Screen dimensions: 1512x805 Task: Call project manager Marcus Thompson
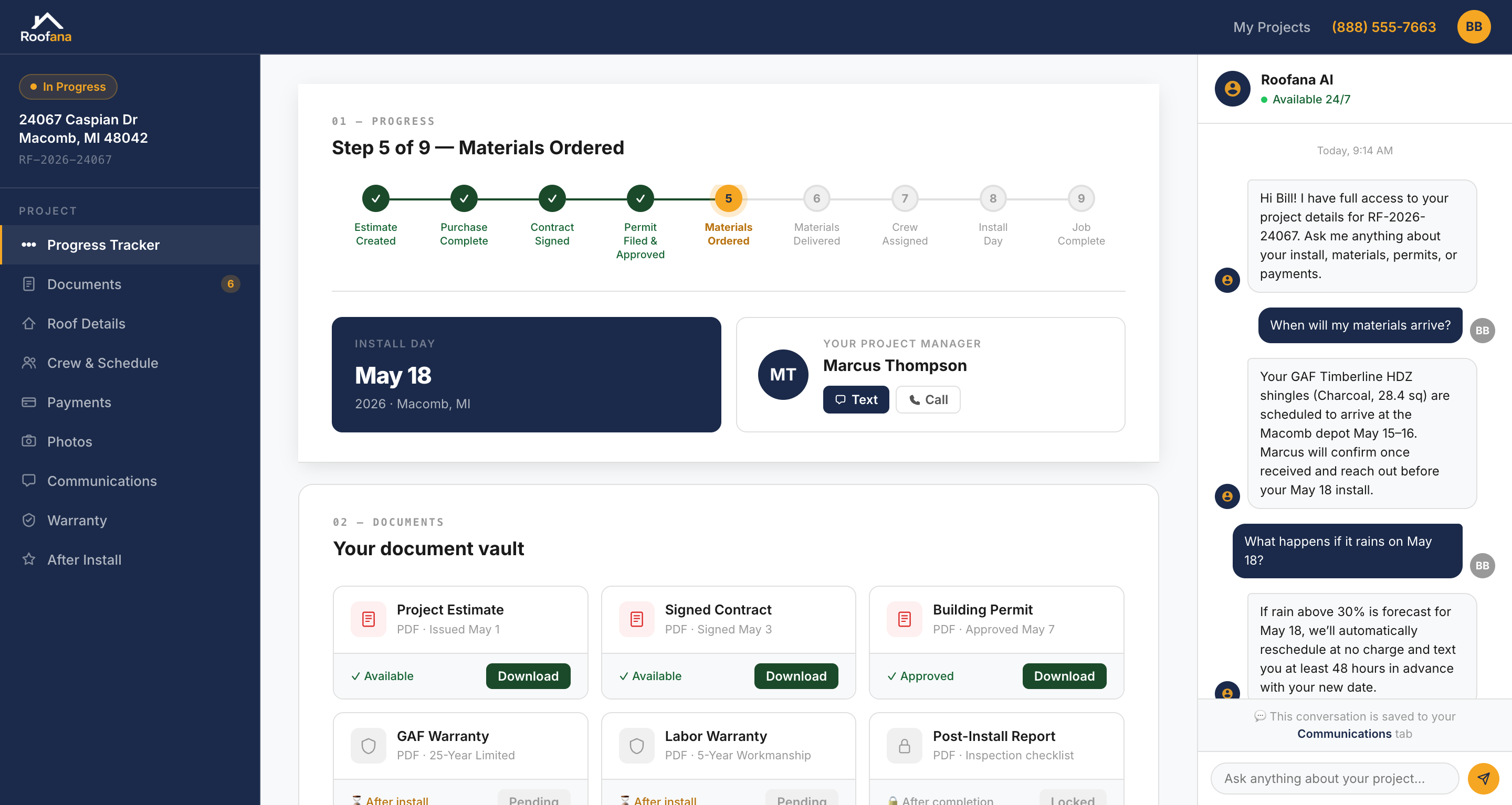click(x=928, y=399)
